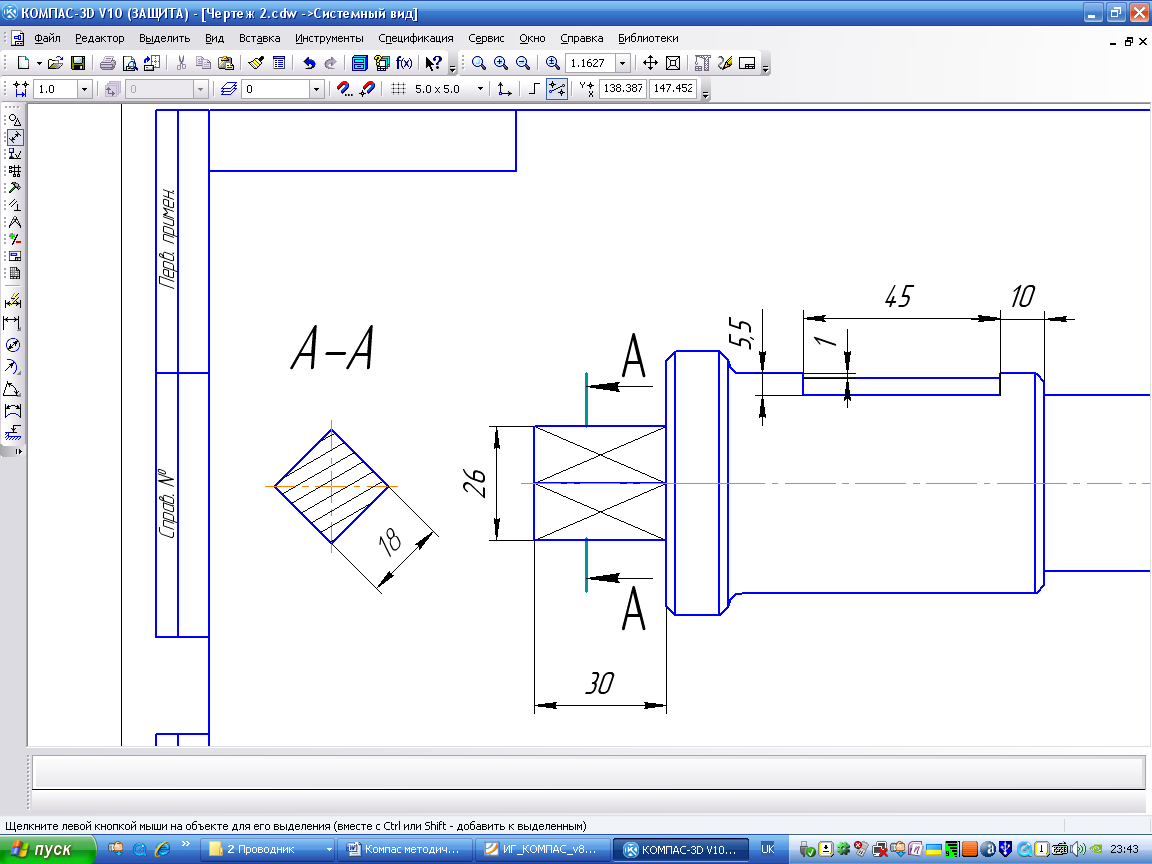Toggle the highlighted cursor rounding button

coord(557,89)
